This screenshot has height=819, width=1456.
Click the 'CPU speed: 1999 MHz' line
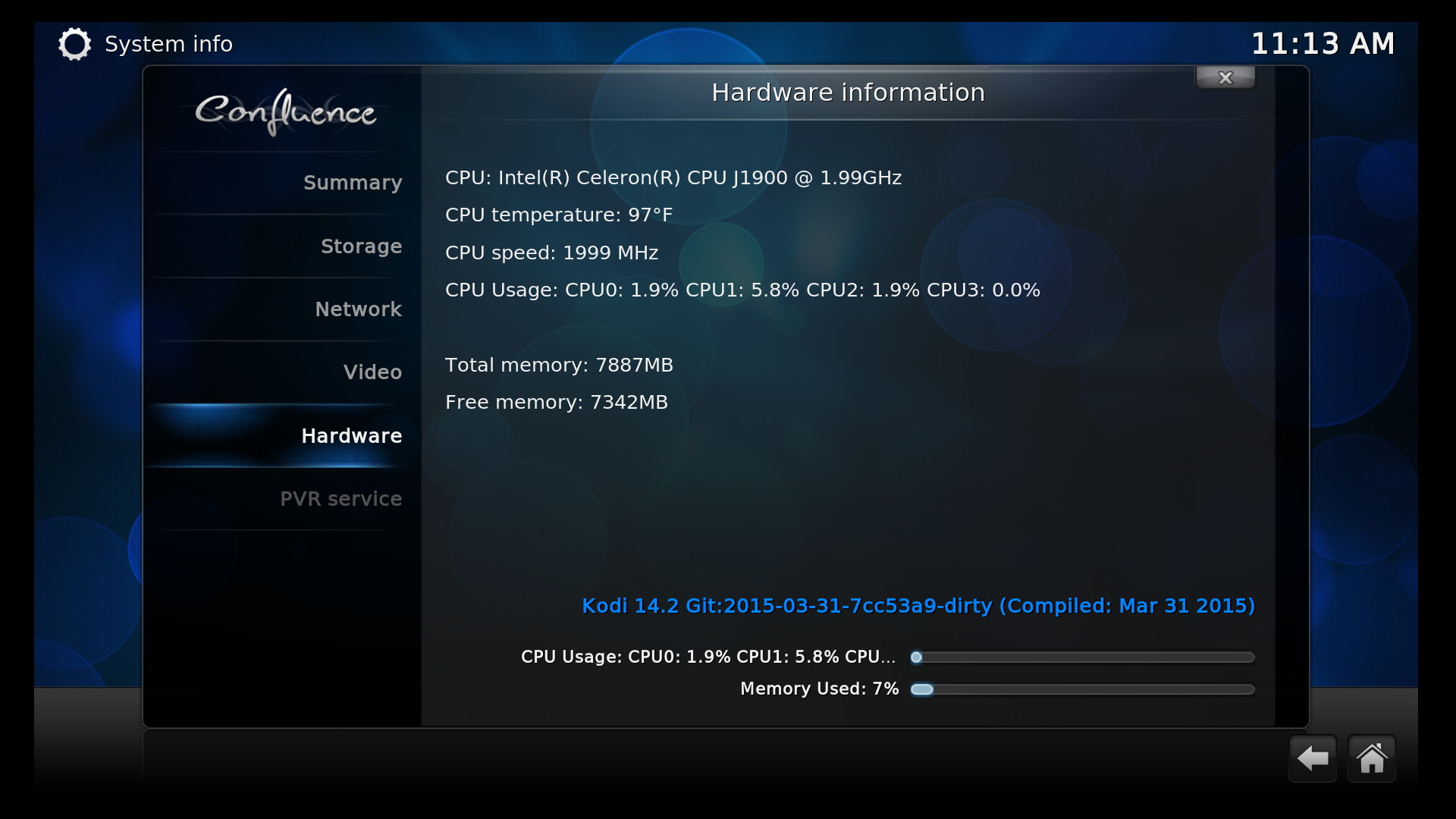tap(551, 253)
